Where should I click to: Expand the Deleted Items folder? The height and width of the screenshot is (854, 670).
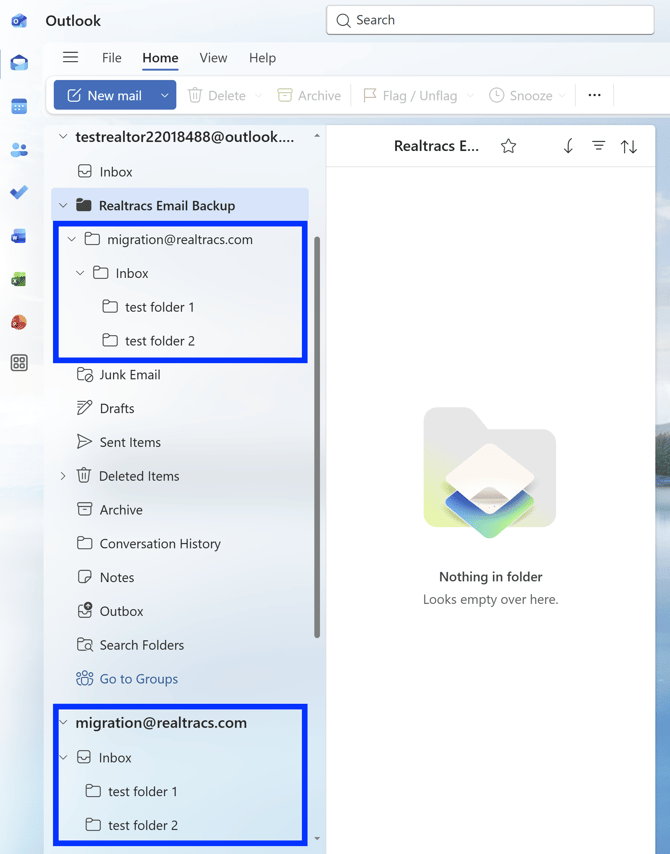63,476
